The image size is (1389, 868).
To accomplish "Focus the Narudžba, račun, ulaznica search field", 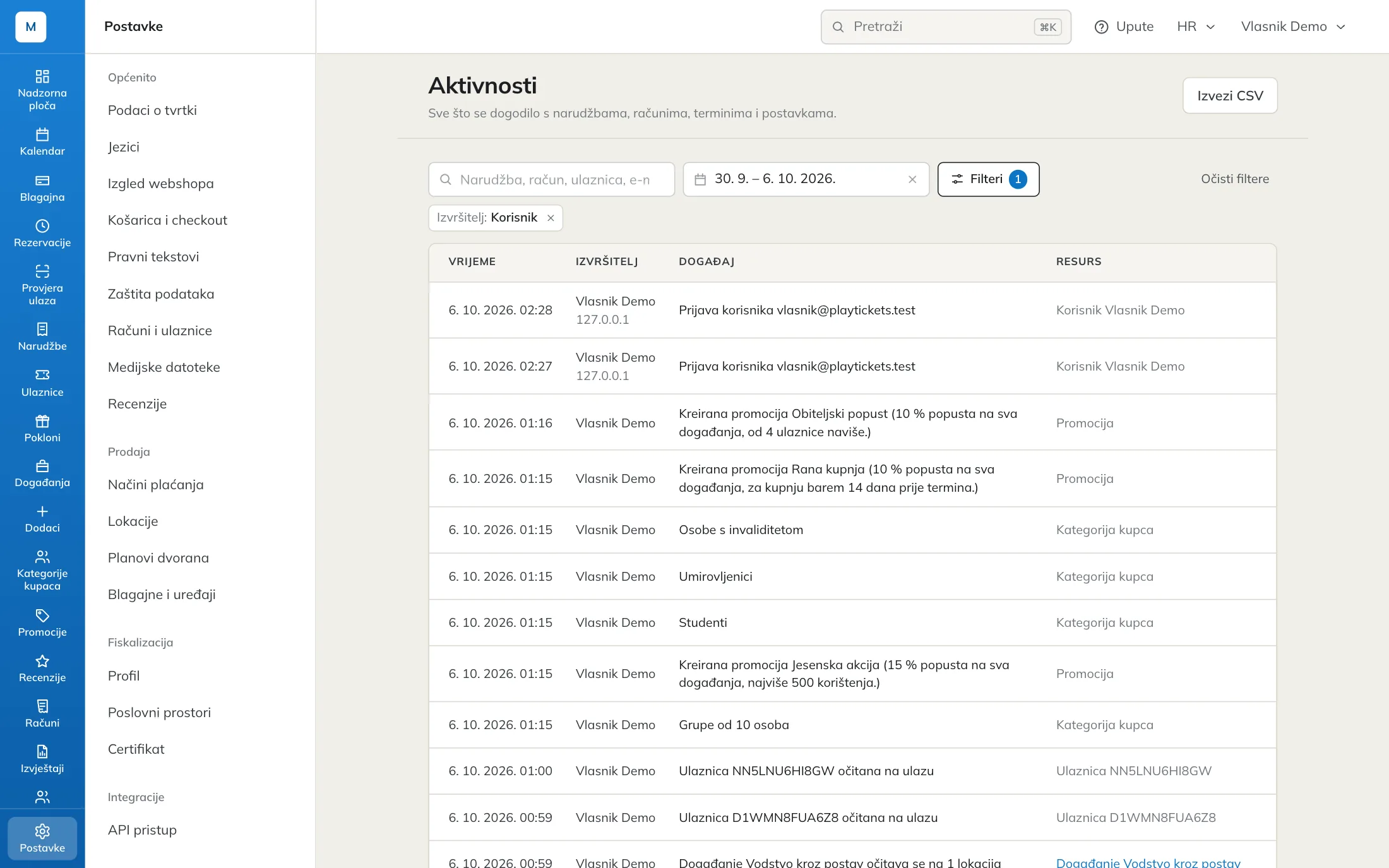I will click(x=551, y=179).
